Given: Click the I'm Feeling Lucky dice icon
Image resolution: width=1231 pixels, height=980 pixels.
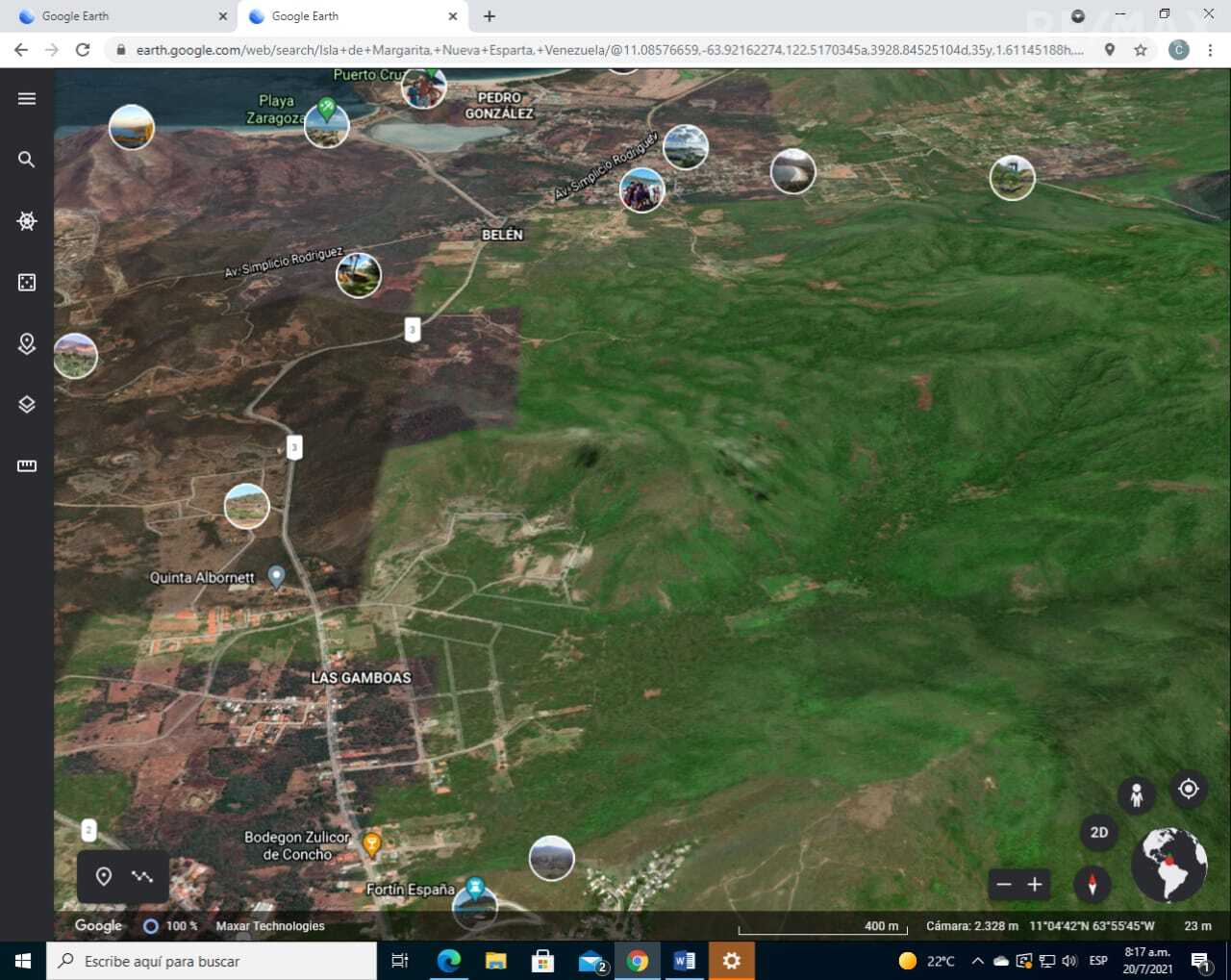Looking at the screenshot, I should [x=27, y=282].
